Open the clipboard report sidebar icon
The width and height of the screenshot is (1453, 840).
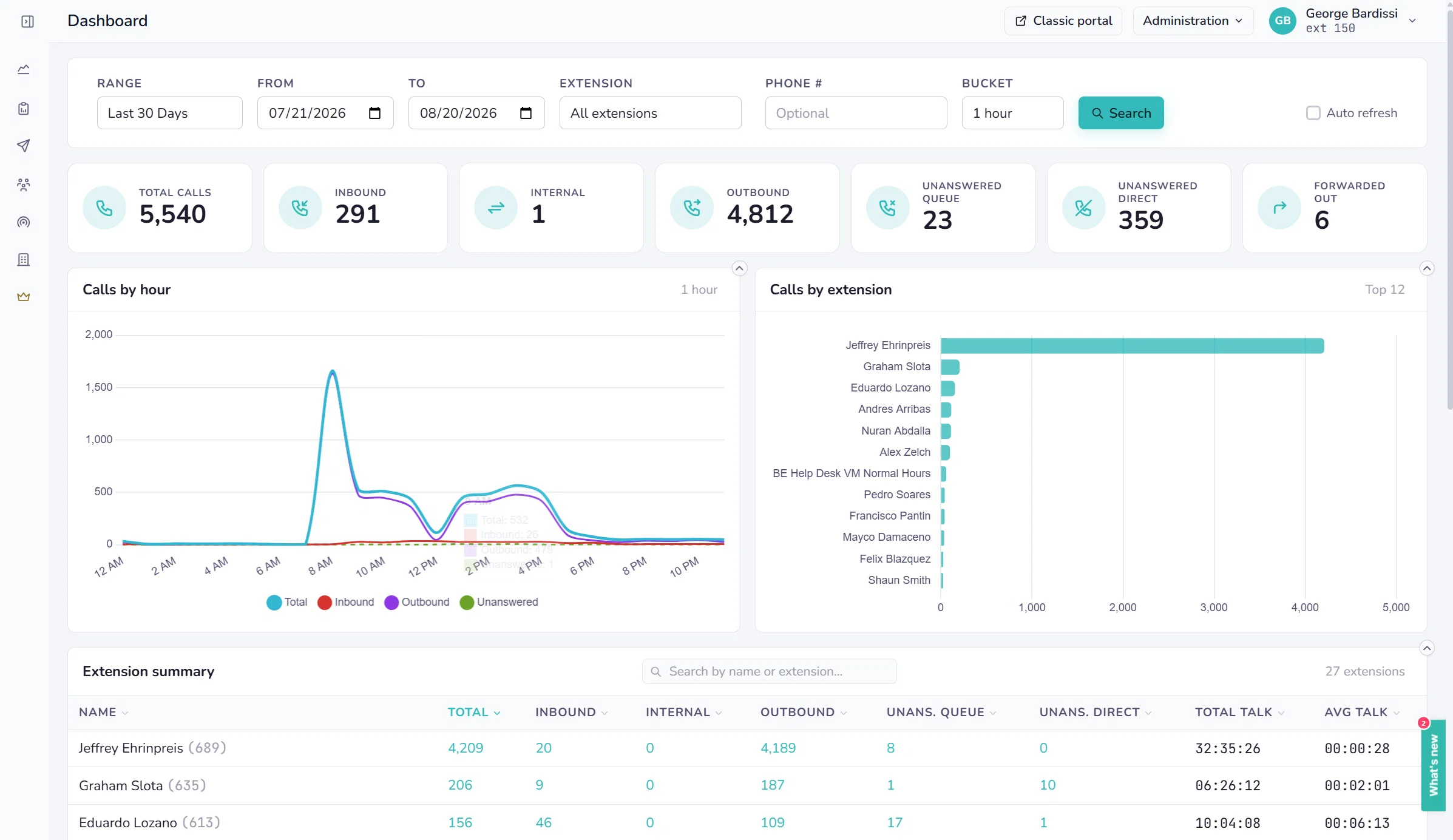(x=24, y=109)
